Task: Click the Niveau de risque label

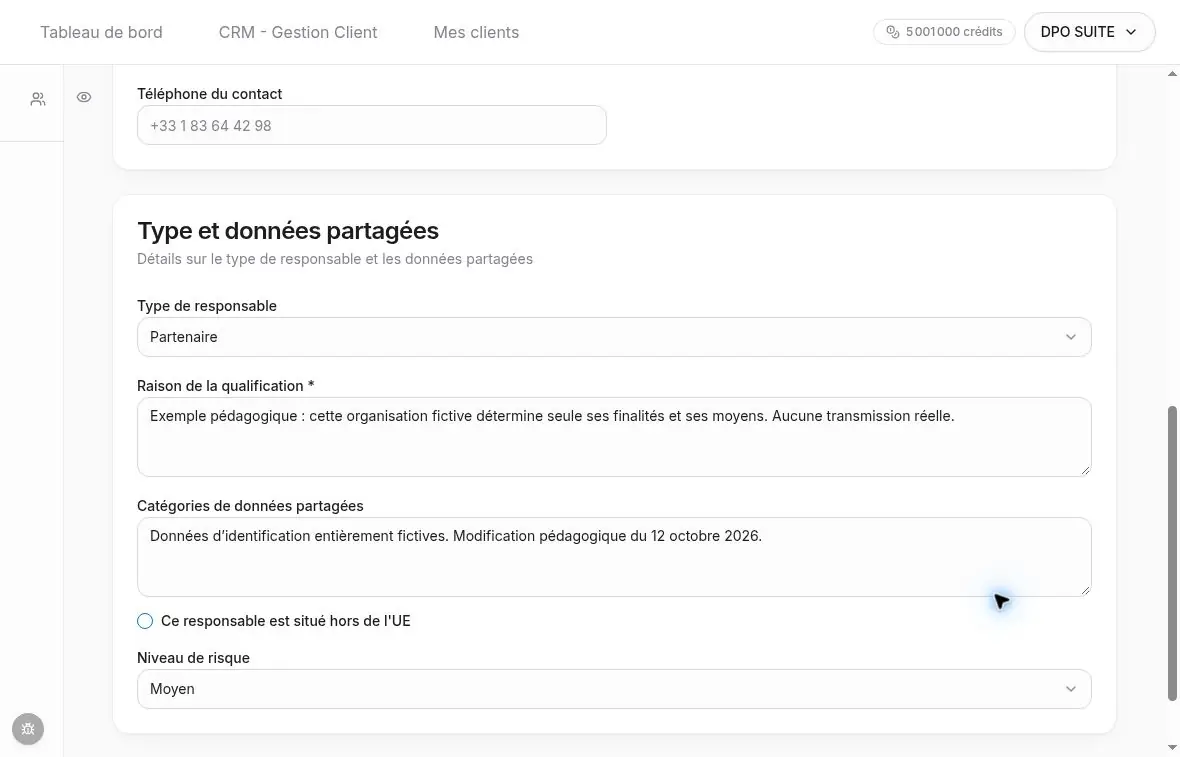Action: [193, 658]
